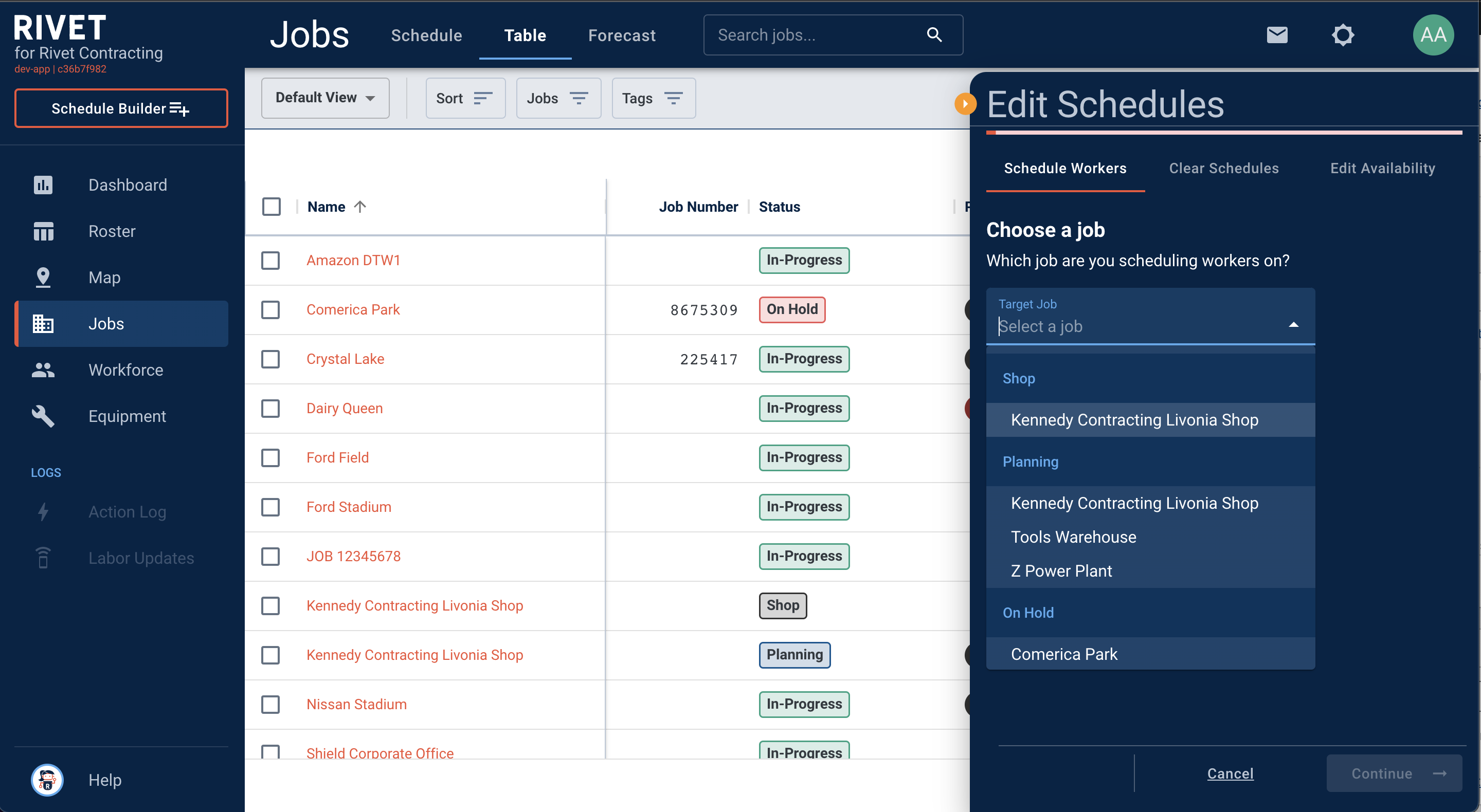Select Z Power Plant option

tap(1150, 571)
